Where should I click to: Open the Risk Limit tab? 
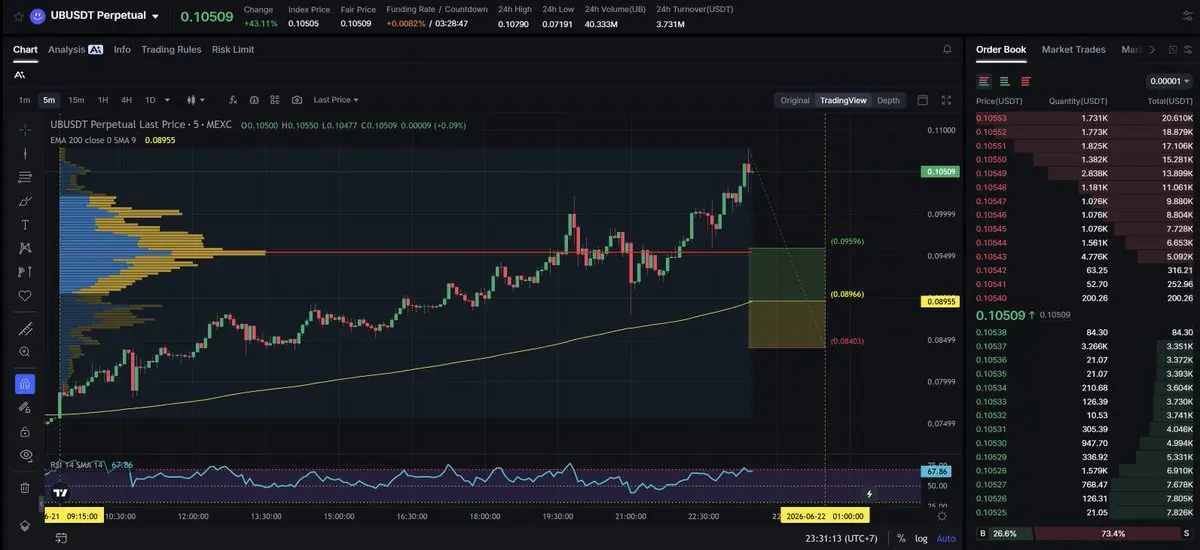click(x=233, y=49)
